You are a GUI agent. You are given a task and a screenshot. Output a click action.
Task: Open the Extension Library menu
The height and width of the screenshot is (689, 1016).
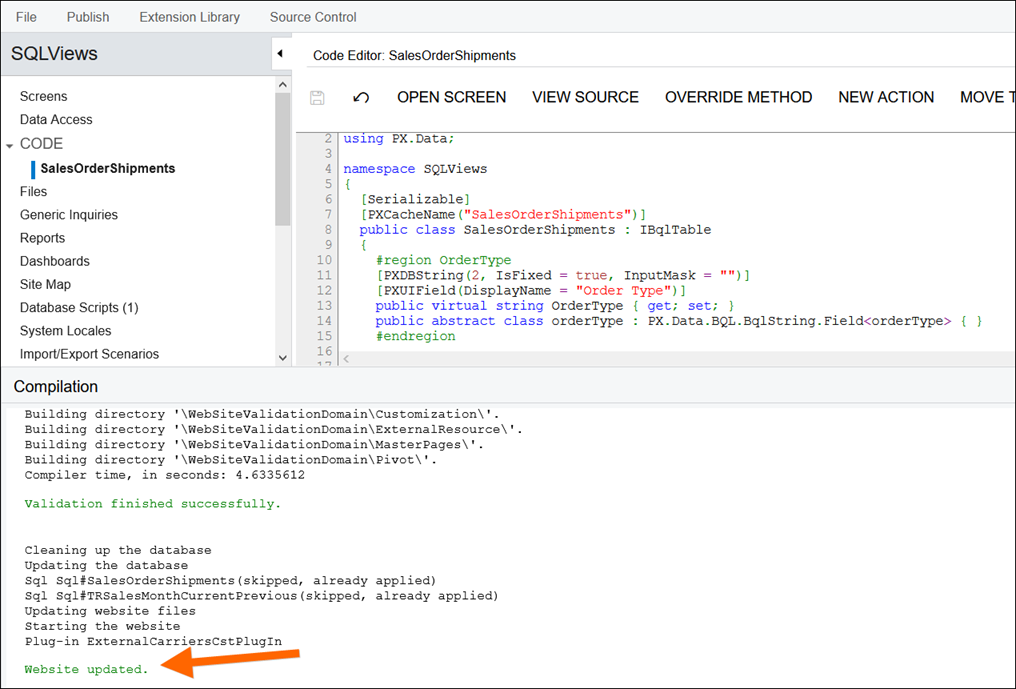click(189, 17)
